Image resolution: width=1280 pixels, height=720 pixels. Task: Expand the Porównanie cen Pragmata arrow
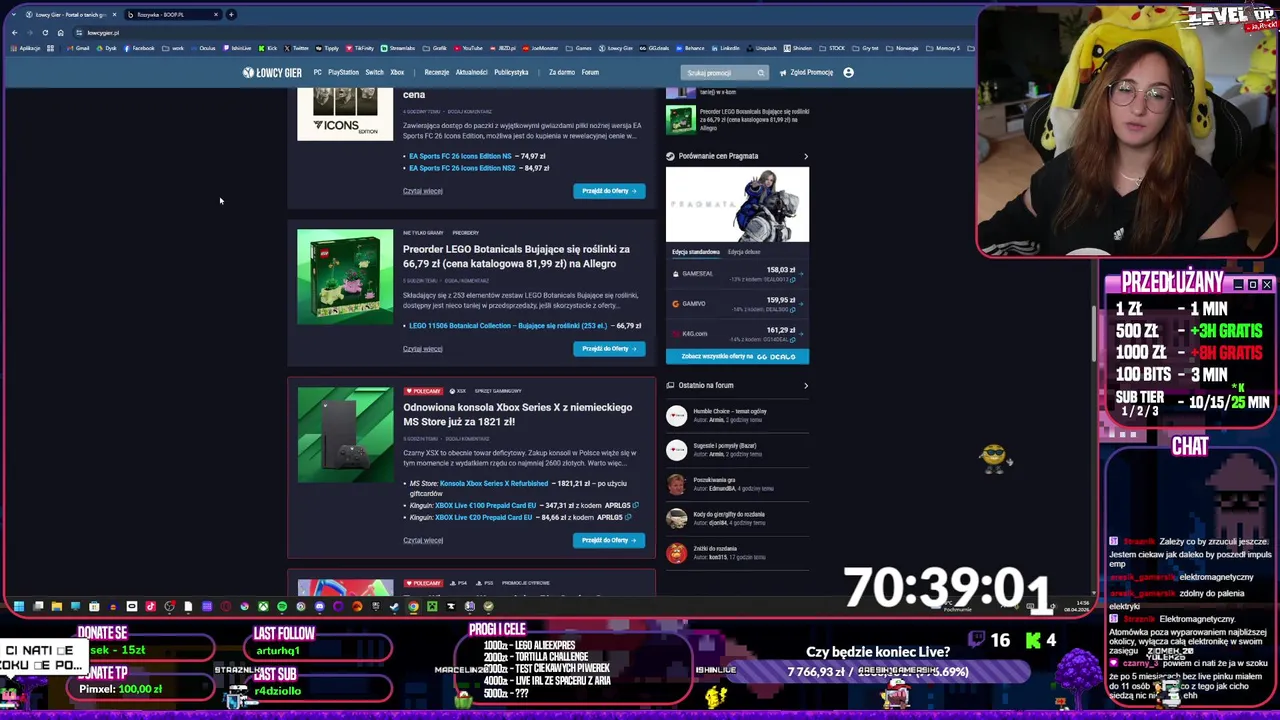point(806,156)
